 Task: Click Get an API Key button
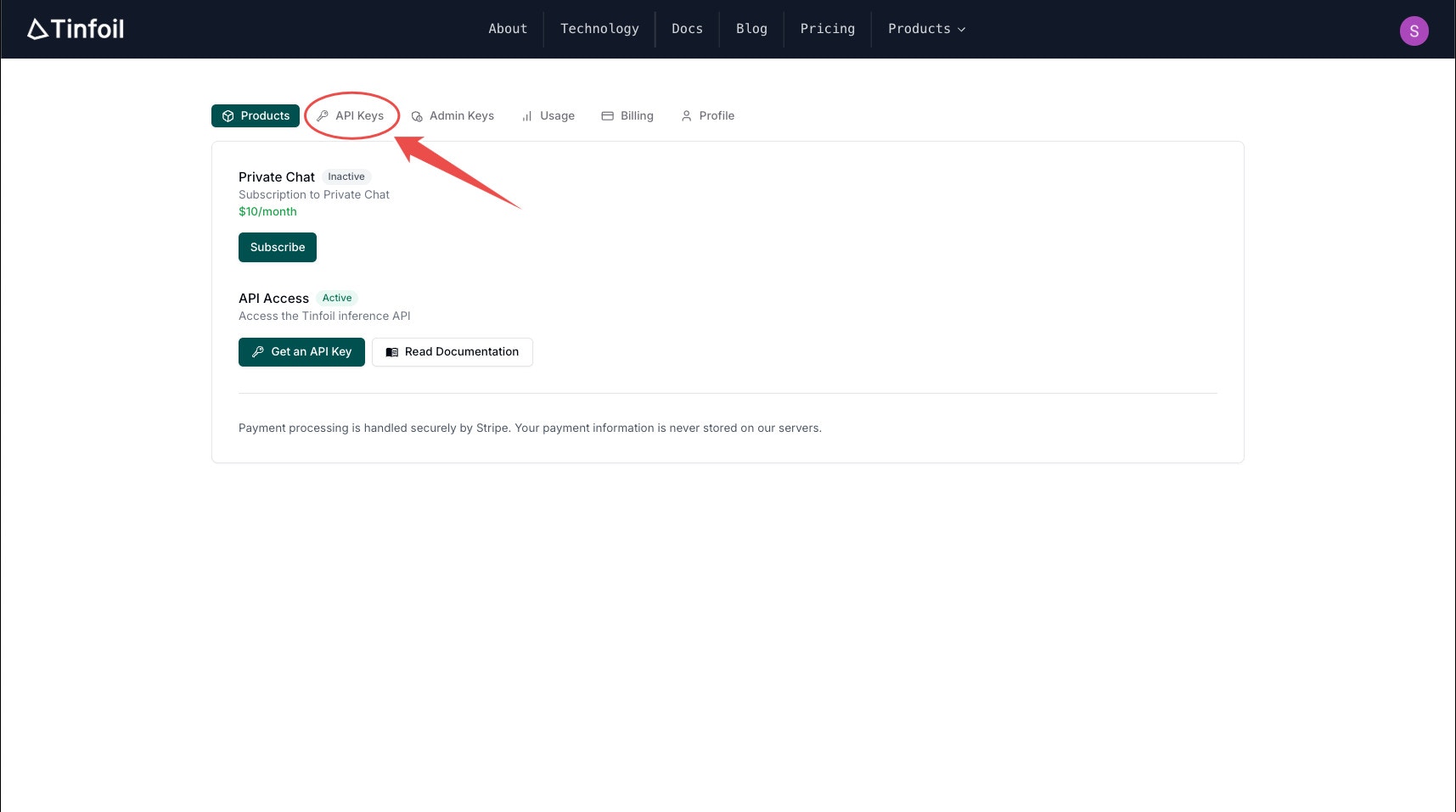point(301,351)
